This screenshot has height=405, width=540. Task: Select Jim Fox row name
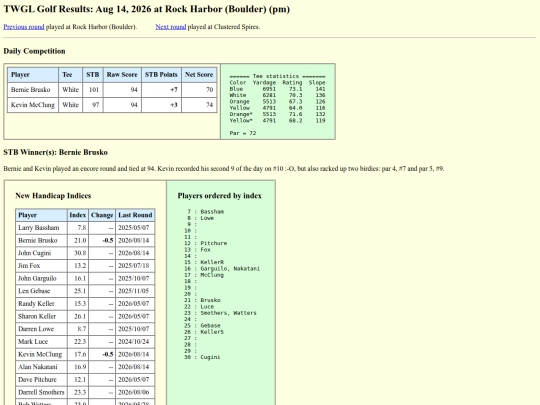coord(29,266)
